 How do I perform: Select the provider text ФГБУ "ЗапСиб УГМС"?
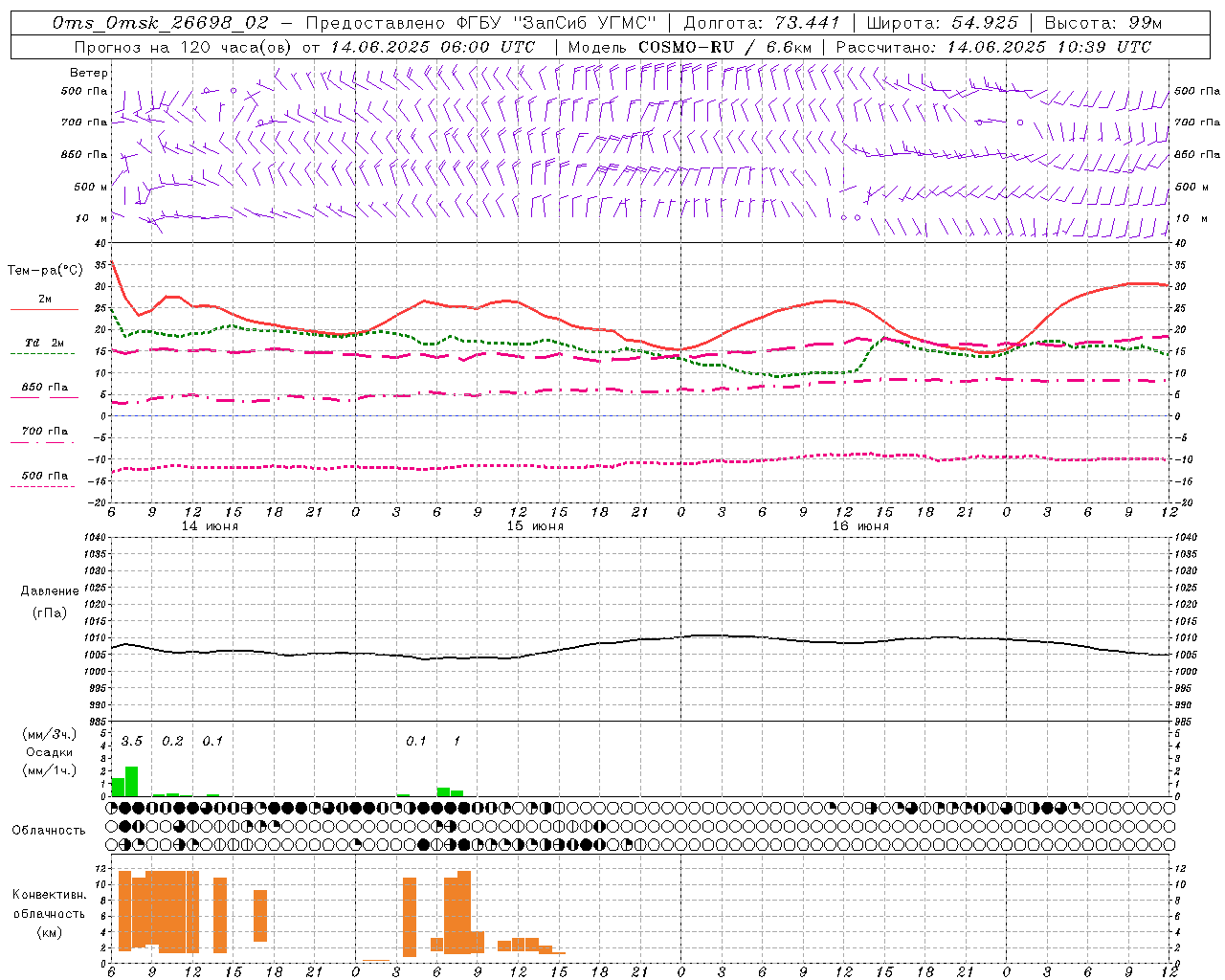coord(556,23)
